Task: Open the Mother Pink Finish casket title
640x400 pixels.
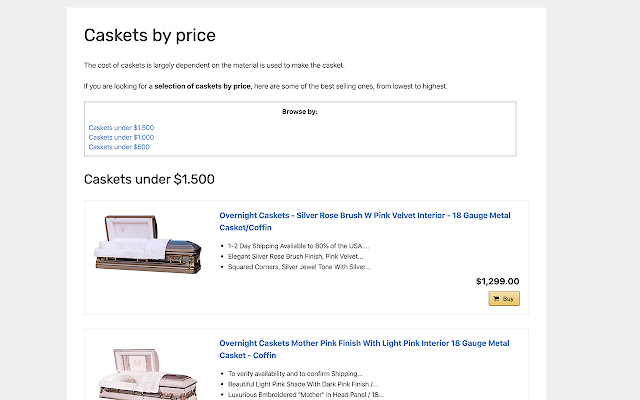Action: (x=364, y=349)
